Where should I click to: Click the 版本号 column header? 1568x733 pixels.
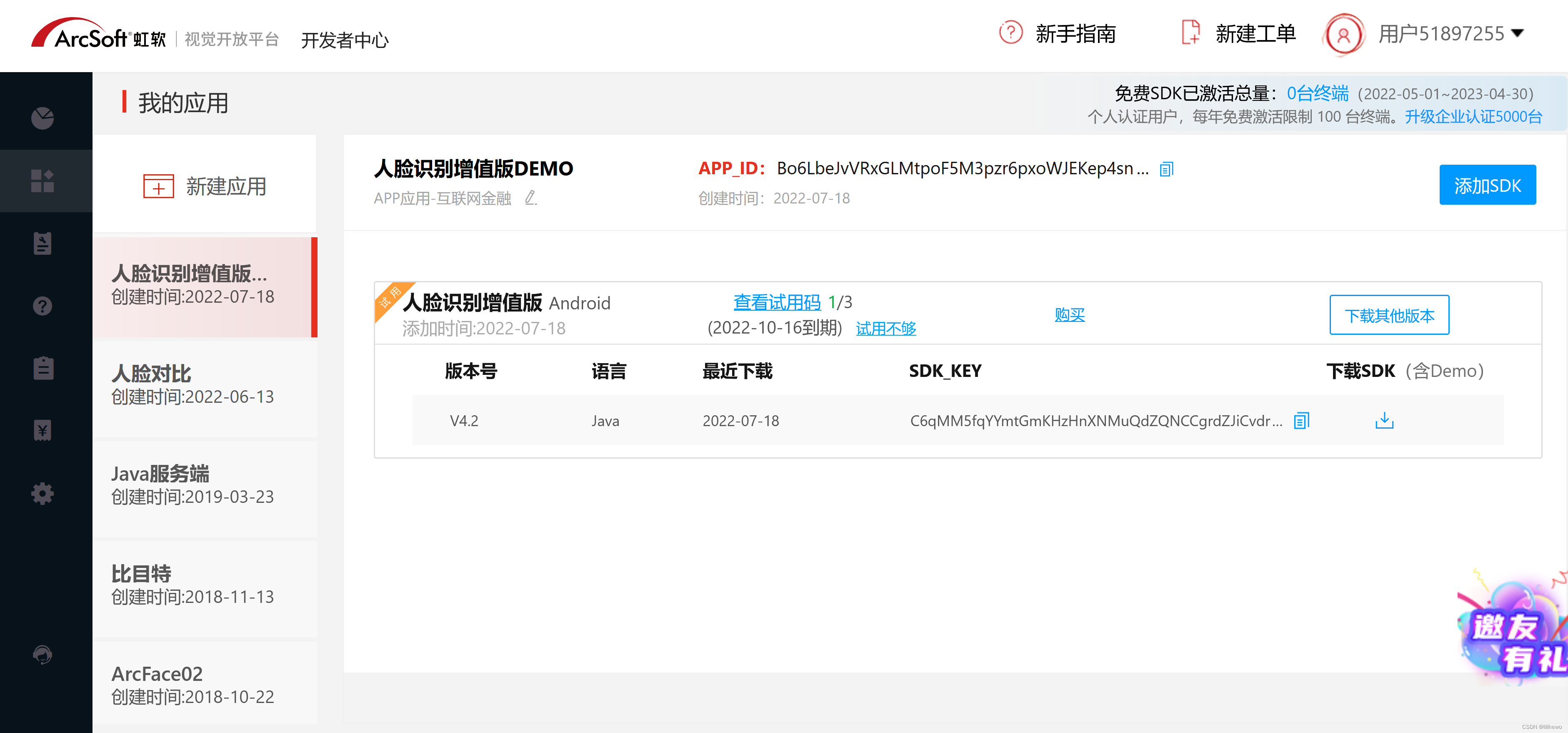click(x=471, y=371)
